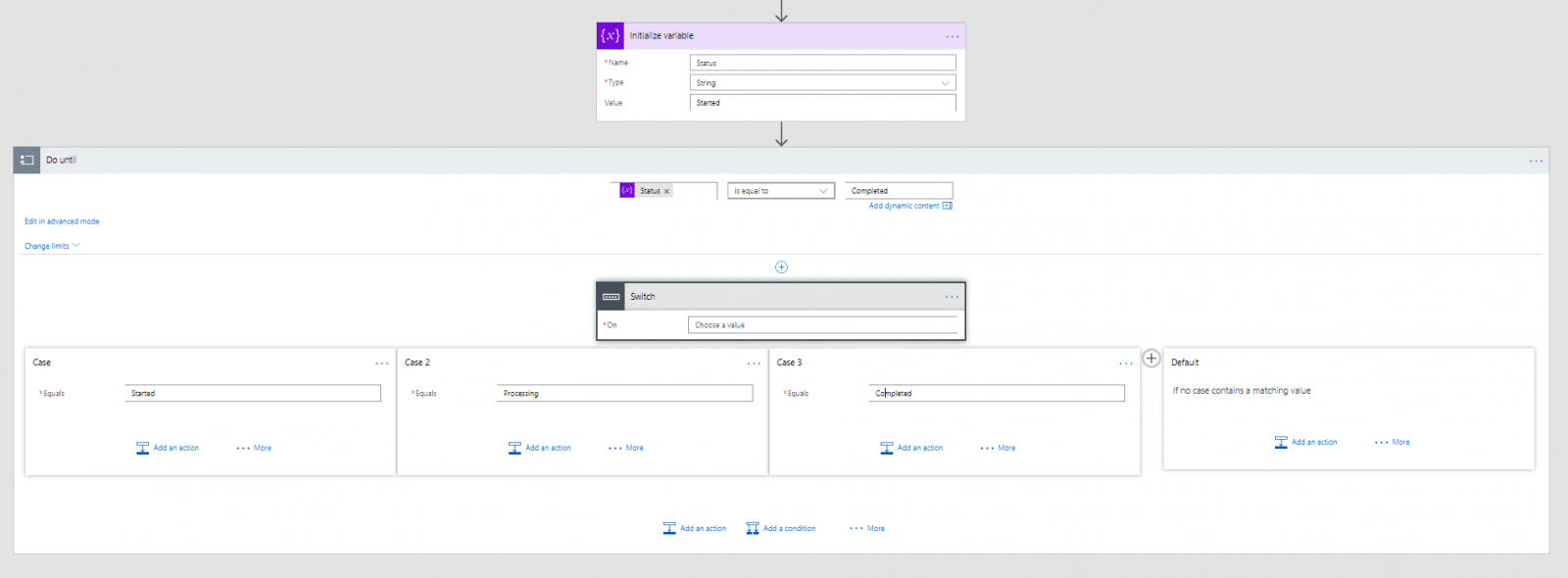
Task: Open the Type String dropdown
Action: click(x=822, y=83)
